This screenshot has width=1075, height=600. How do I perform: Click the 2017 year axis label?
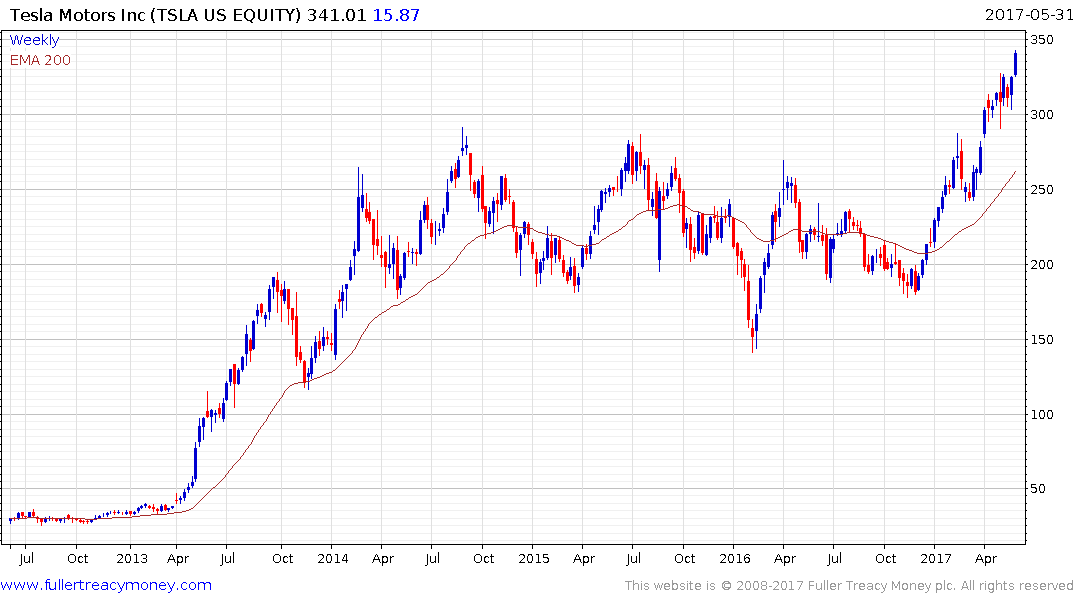click(936, 559)
